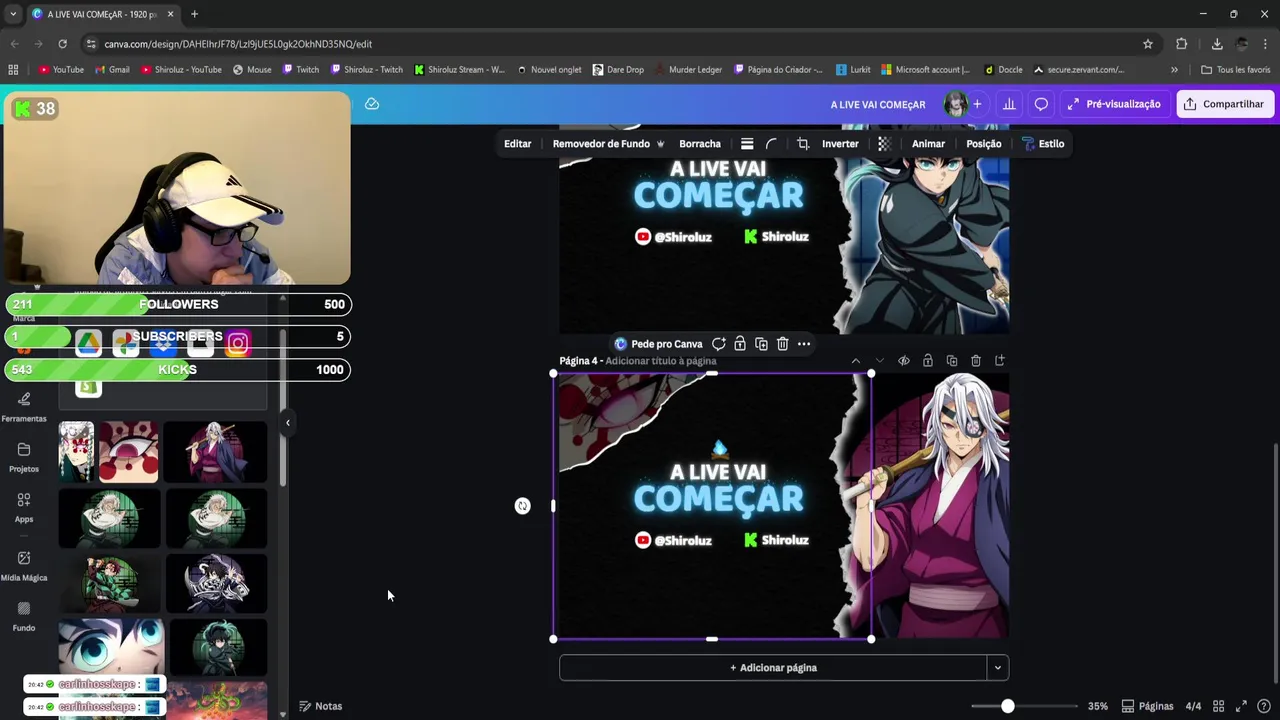Click the cloud save status icon
The width and height of the screenshot is (1280, 720).
click(x=372, y=104)
